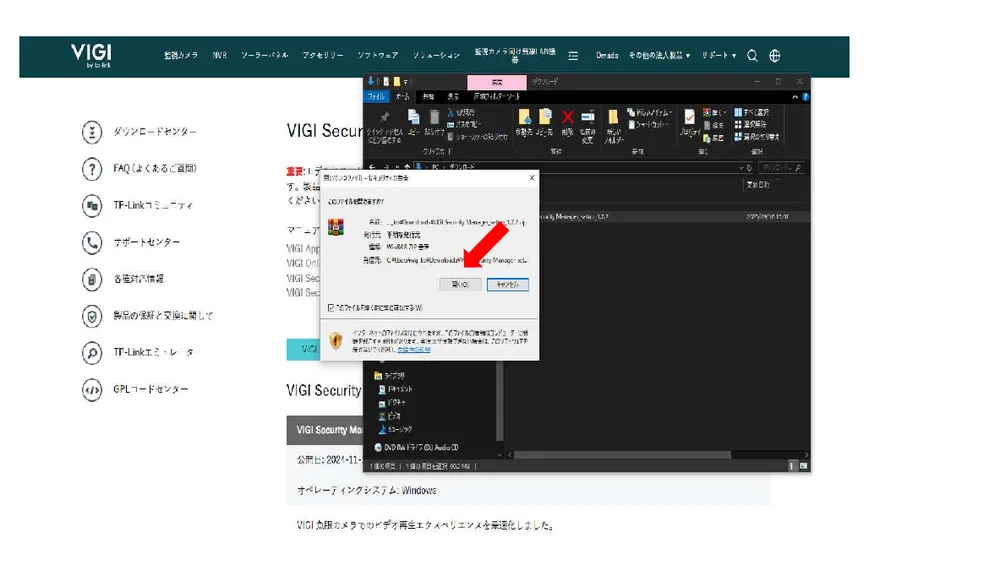Expand その他の法人製品 dropdown in header
1000x576 pixels.
(659, 55)
